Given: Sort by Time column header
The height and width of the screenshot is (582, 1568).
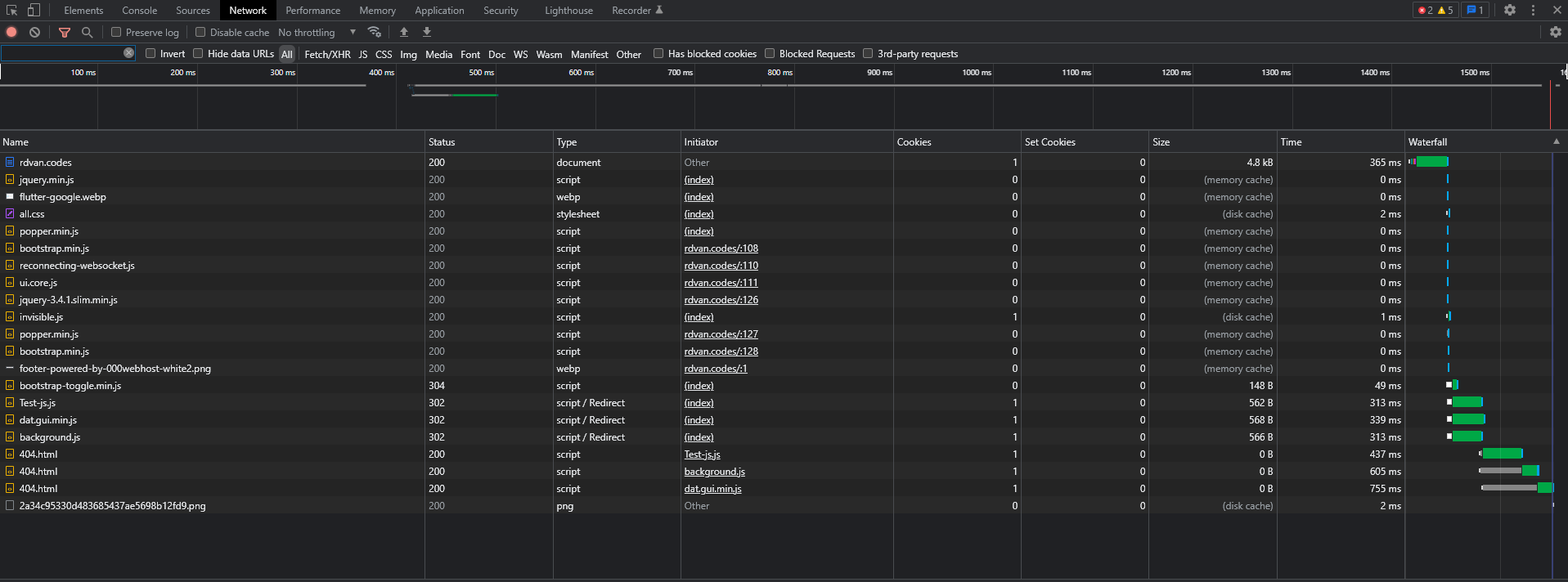Looking at the screenshot, I should pyautogui.click(x=1341, y=141).
